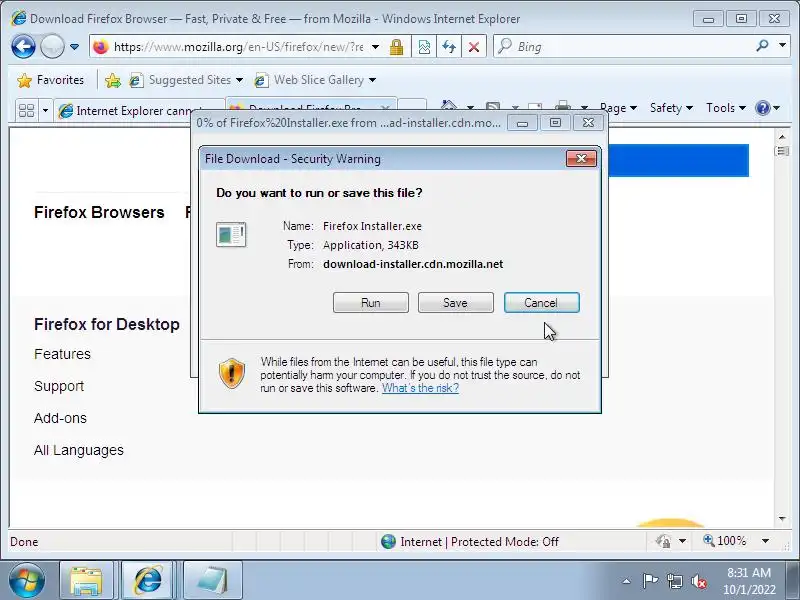Open the search providers dropdown arrow
The height and width of the screenshot is (600, 800).
coord(782,46)
